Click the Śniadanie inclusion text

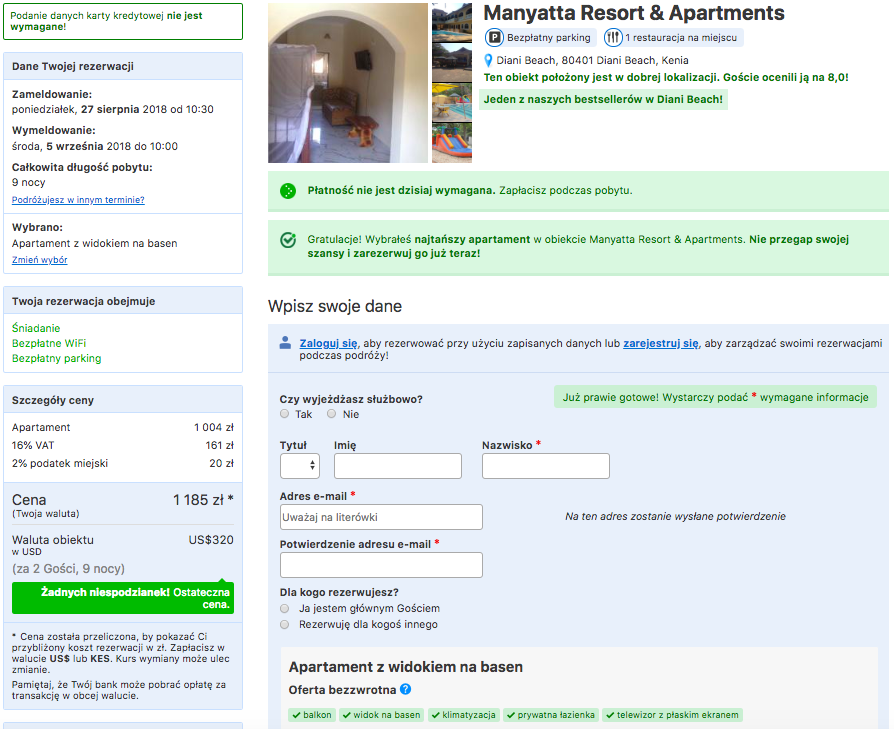[36, 328]
